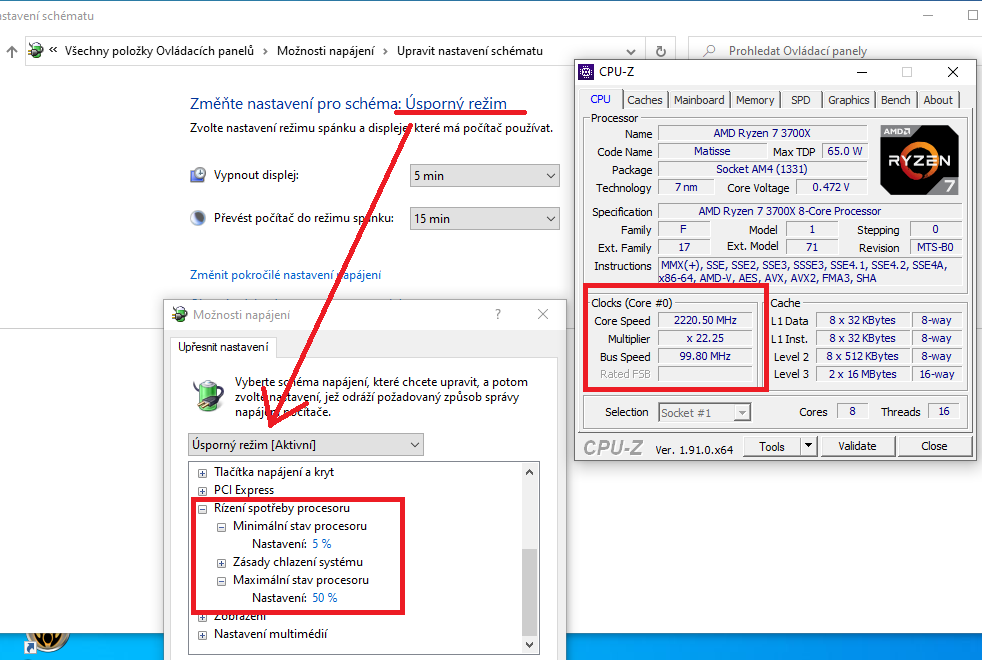The image size is (982, 660).
Task: Refresh the Control Panel address bar
Action: point(660,51)
